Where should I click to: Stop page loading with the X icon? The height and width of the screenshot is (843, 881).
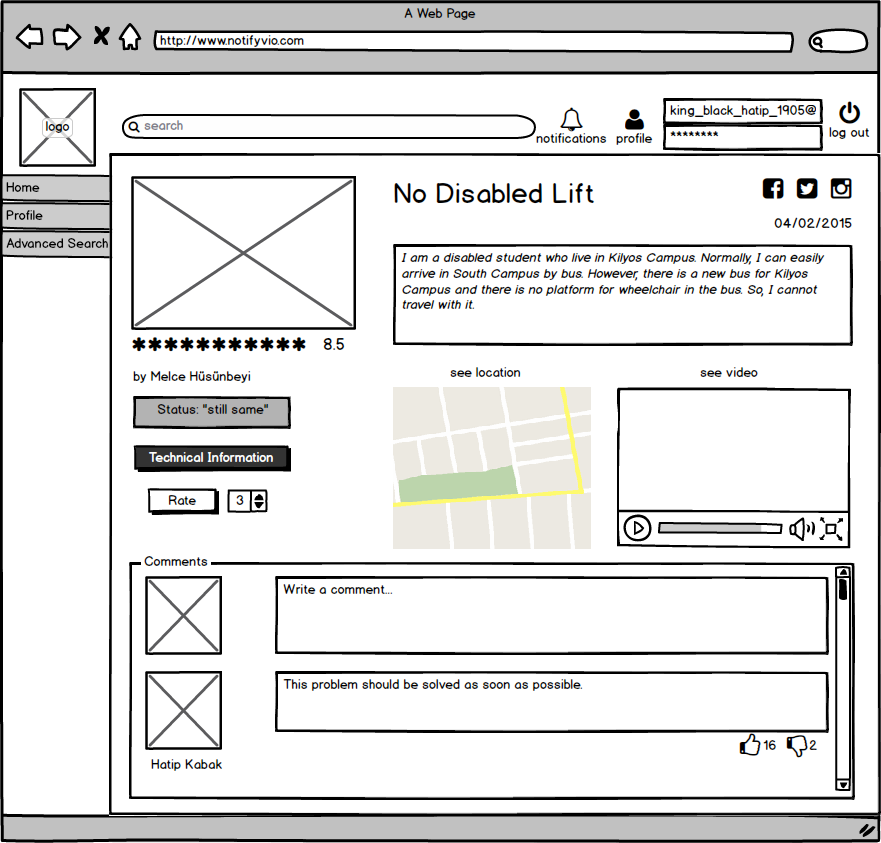[x=101, y=36]
